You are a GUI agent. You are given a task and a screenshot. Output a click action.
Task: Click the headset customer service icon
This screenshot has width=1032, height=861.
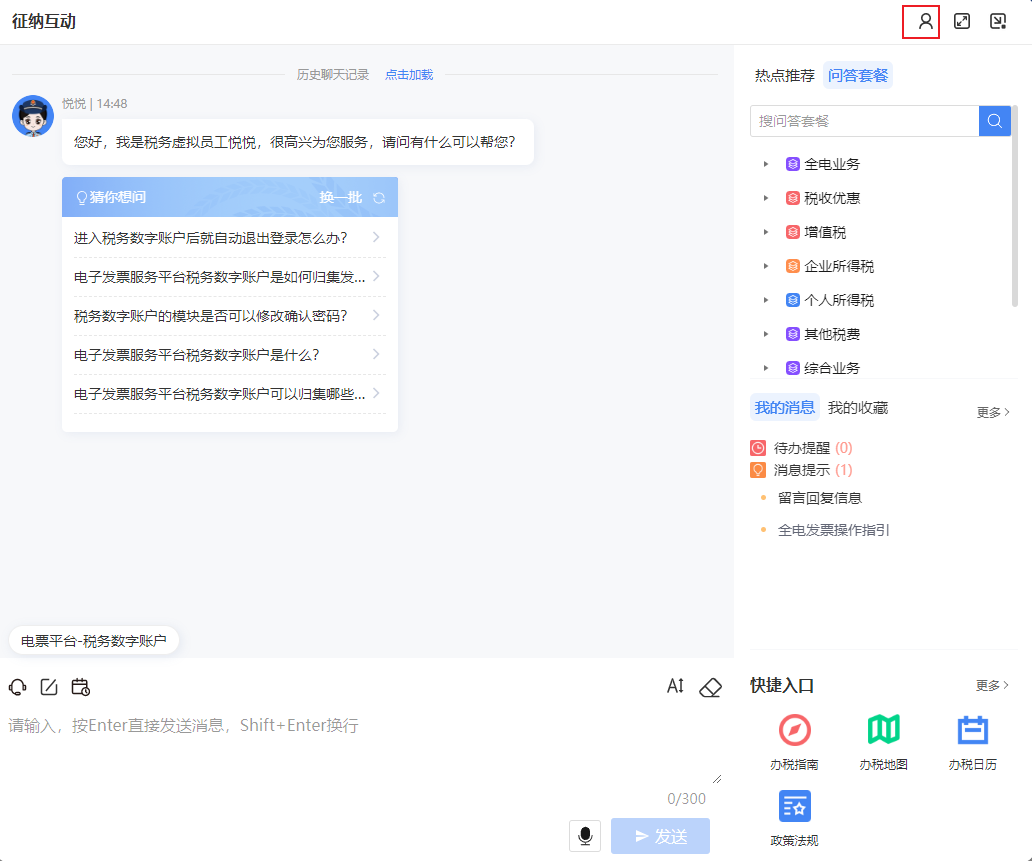[17, 687]
